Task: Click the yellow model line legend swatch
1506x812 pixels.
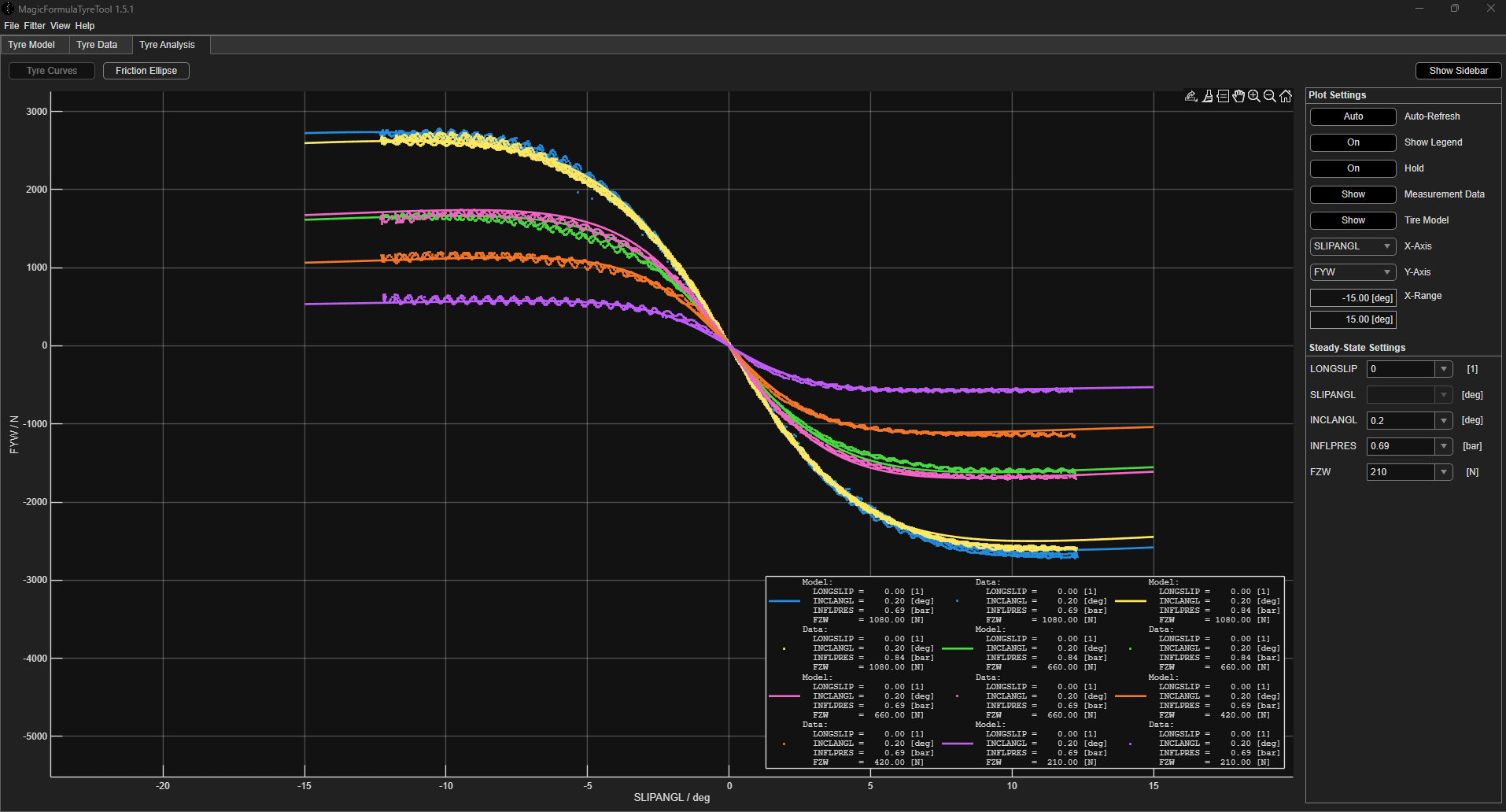Action: (1130, 601)
